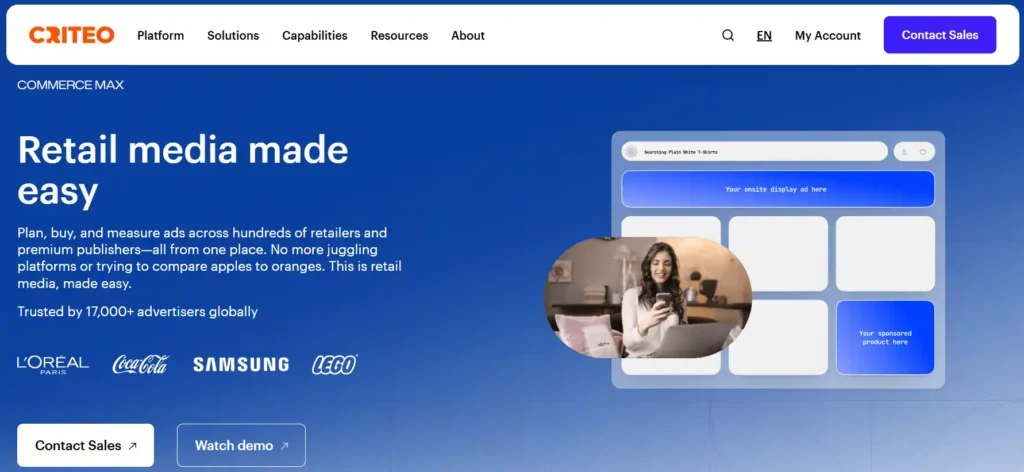Click 'Your sponsored product here' tile
The image size is (1024, 472).
[x=885, y=338]
